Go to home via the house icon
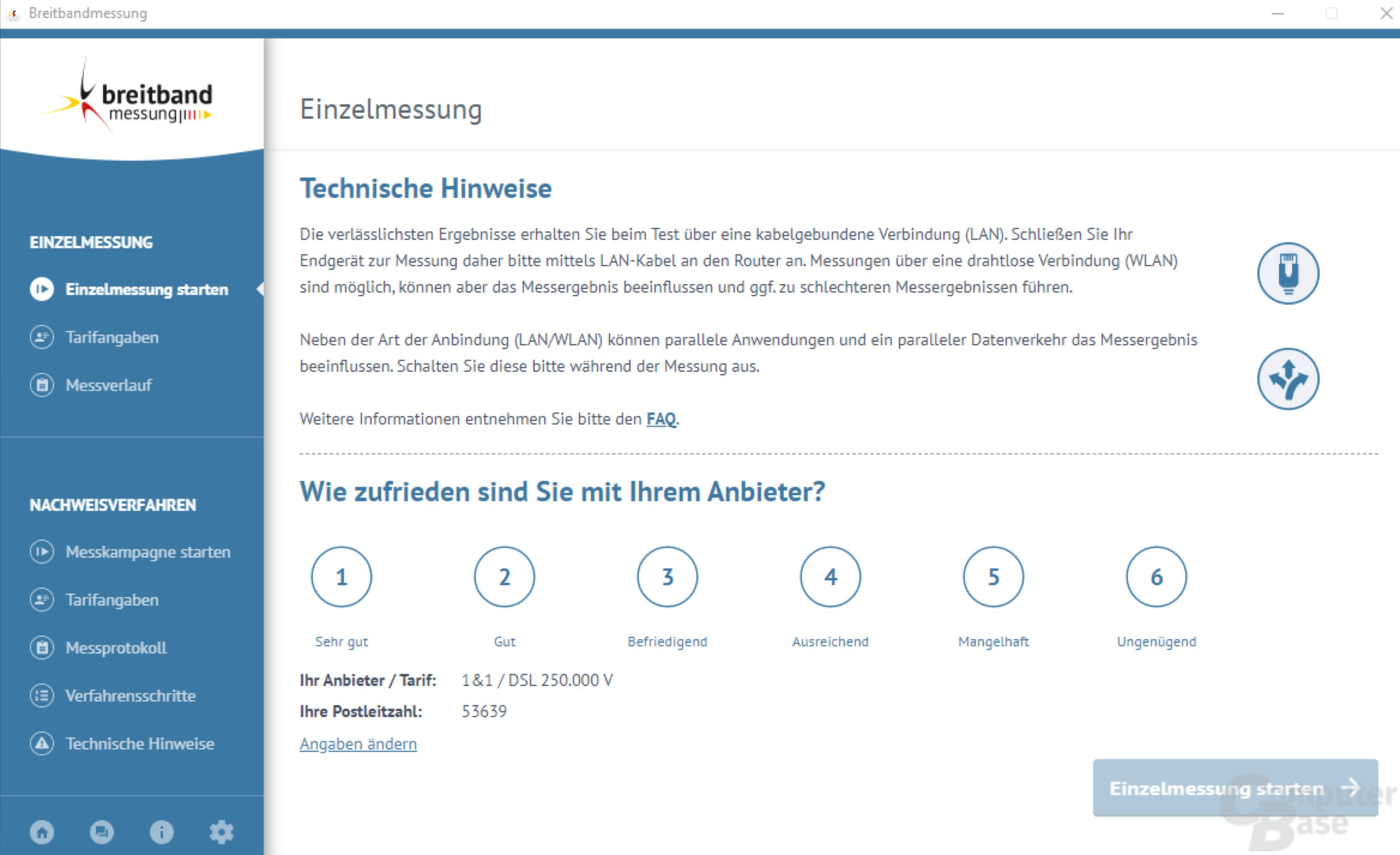This screenshot has width=1400, height=855. point(42,832)
